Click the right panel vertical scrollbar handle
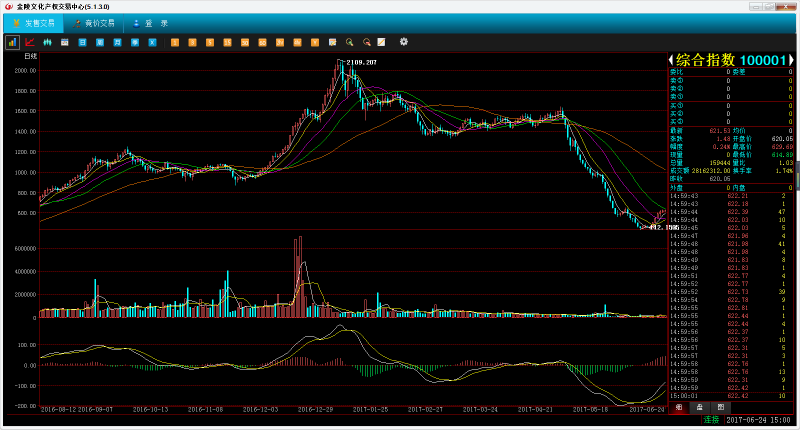The image size is (800, 430). pyautogui.click(x=797, y=174)
